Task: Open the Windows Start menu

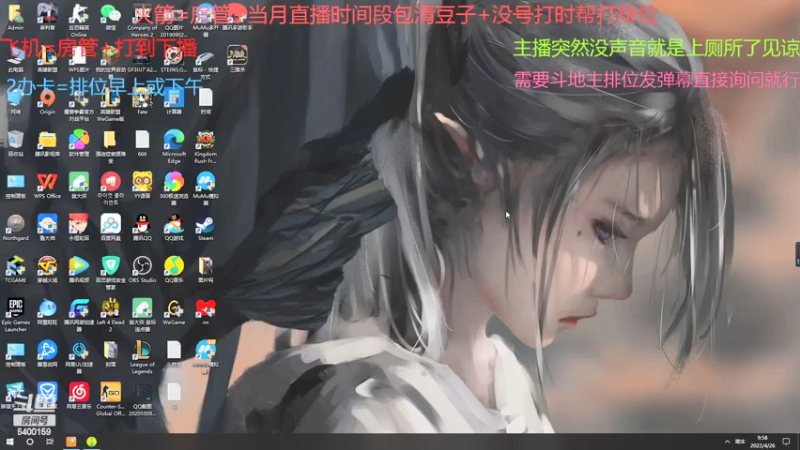Action: [10, 441]
